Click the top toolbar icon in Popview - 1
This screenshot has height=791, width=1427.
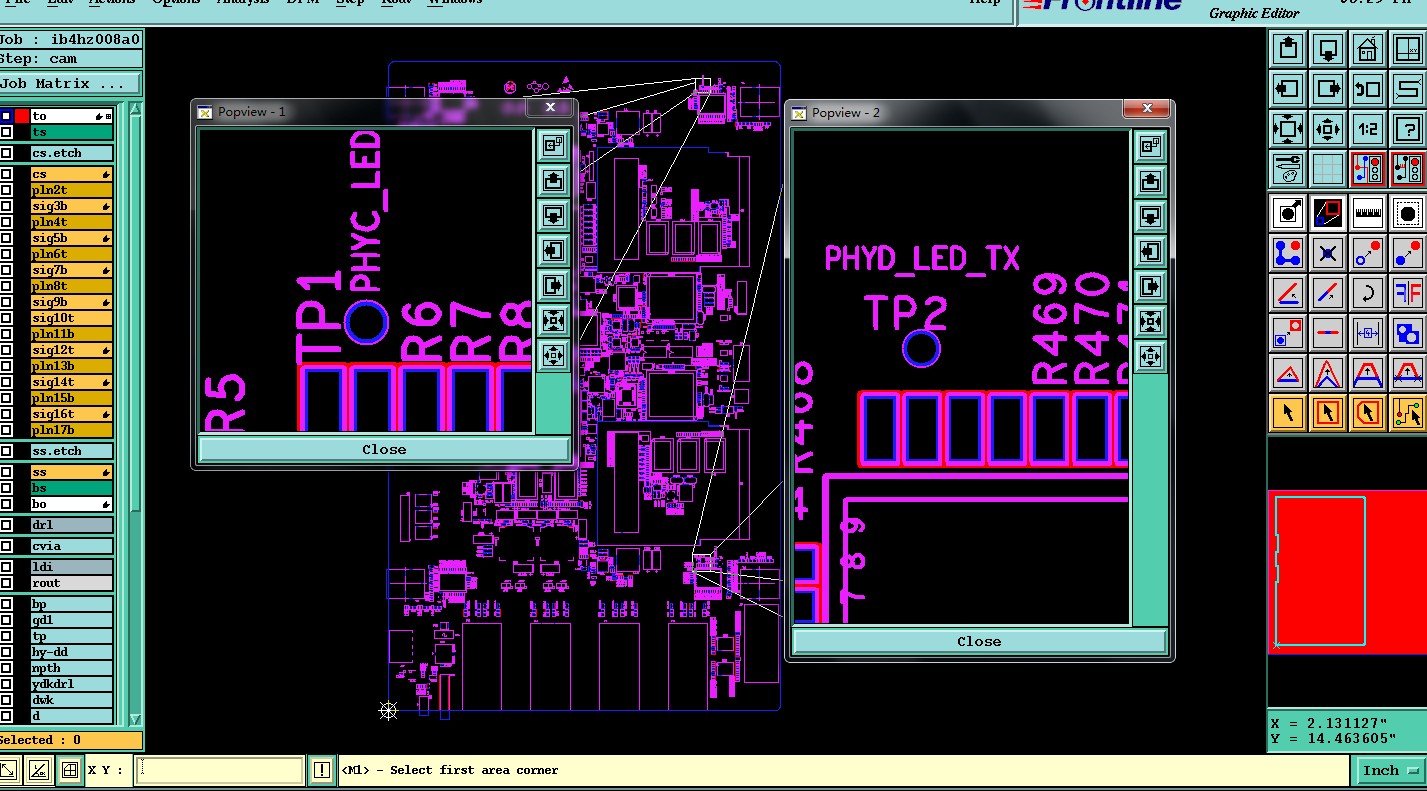click(553, 145)
